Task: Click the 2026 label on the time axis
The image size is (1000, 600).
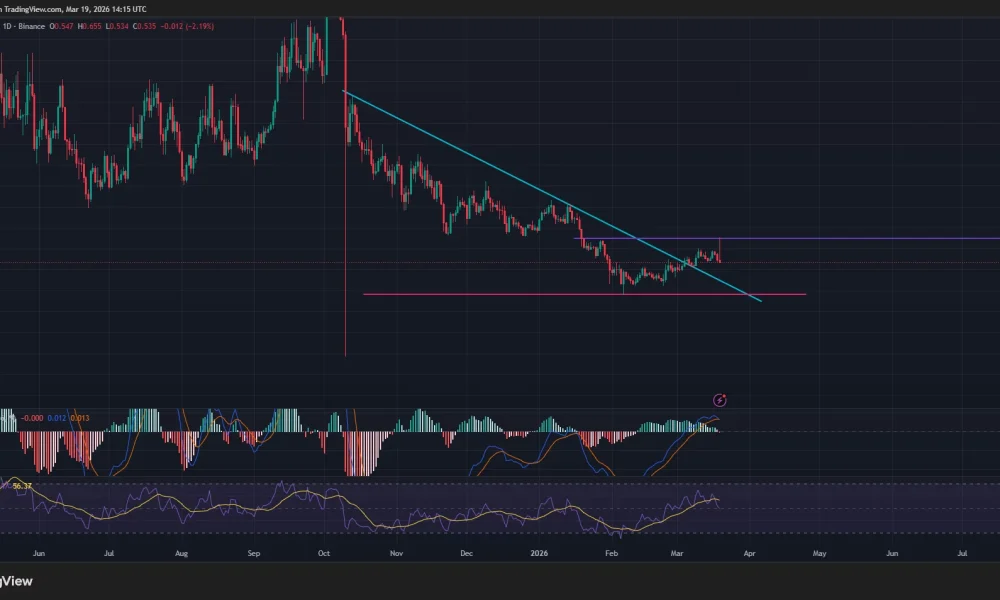Action: (541, 552)
